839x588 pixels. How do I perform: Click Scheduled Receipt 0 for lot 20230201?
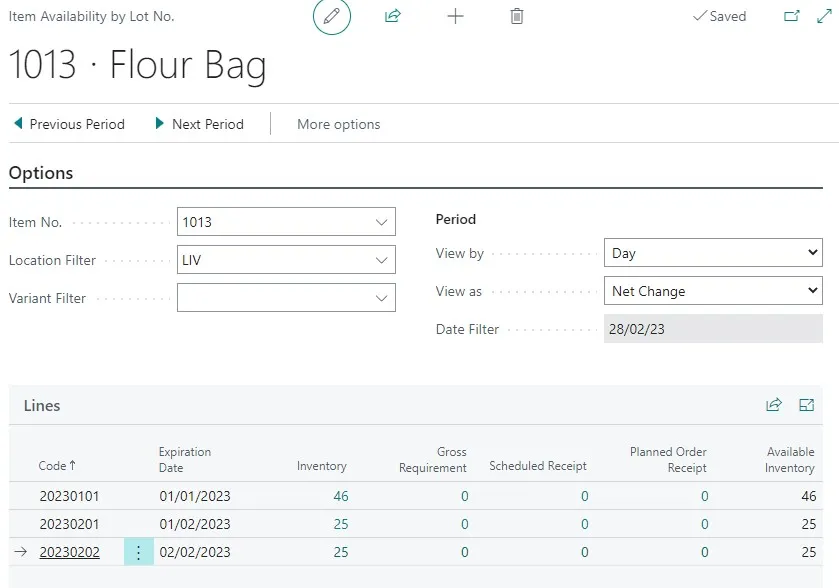(584, 524)
